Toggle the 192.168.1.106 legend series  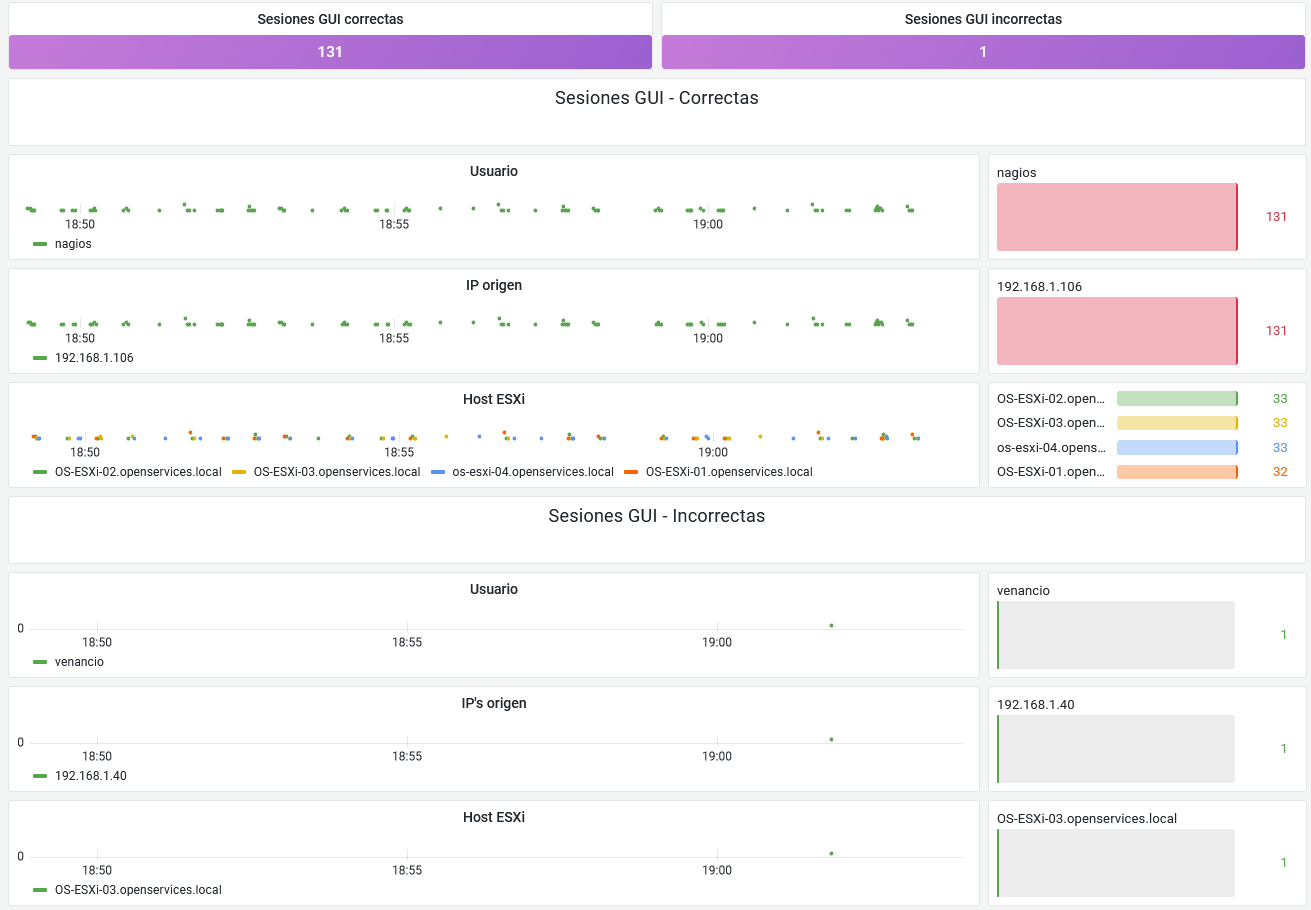pos(94,357)
